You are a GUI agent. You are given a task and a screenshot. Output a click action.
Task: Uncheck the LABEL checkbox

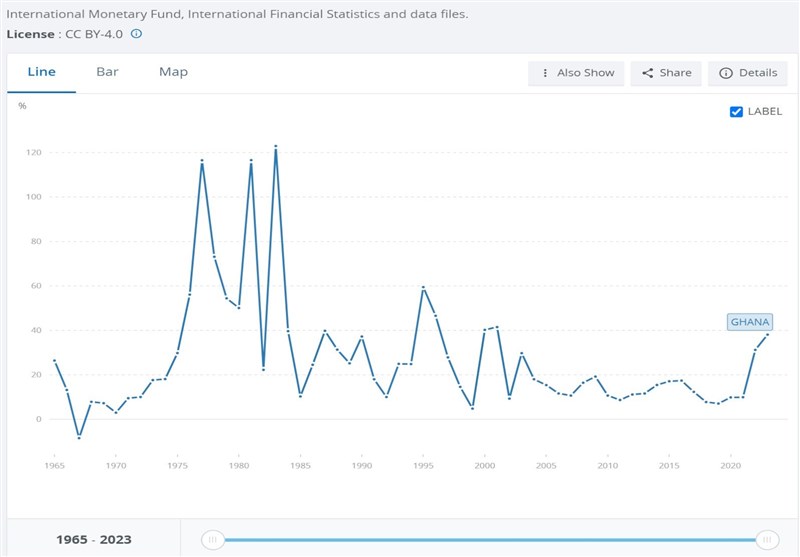point(737,112)
